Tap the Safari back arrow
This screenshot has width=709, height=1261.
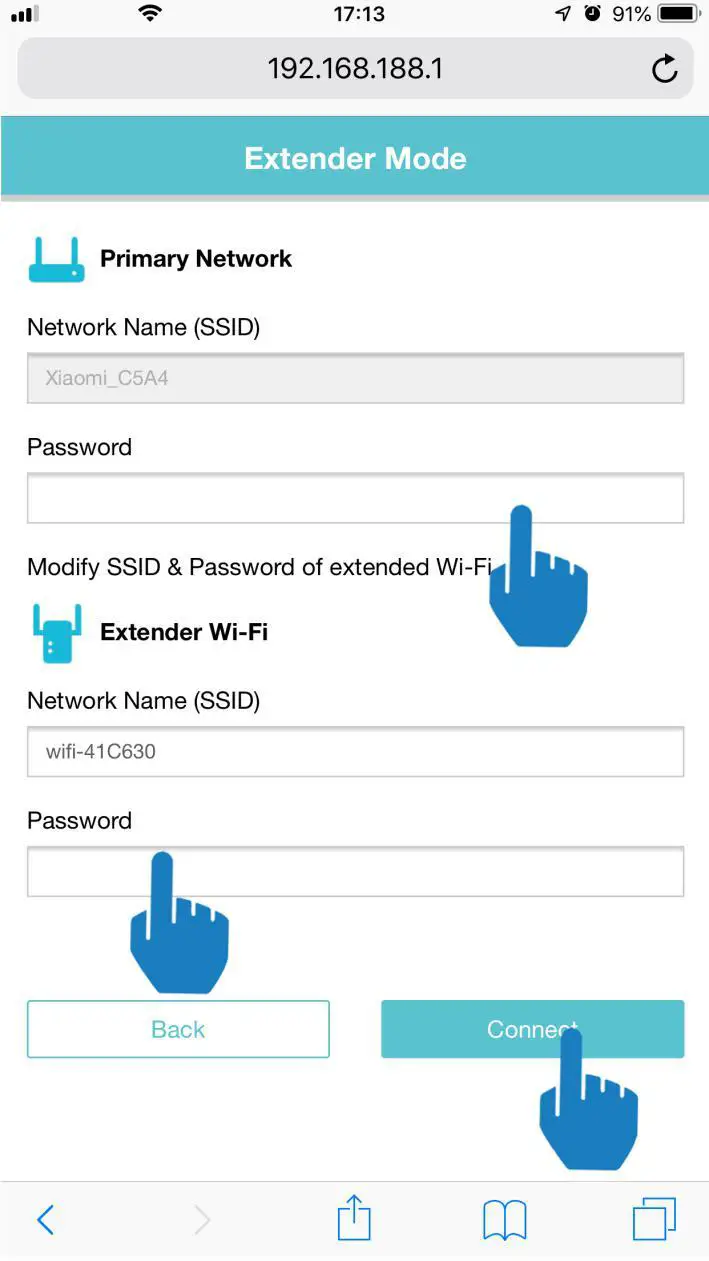tap(45, 1220)
